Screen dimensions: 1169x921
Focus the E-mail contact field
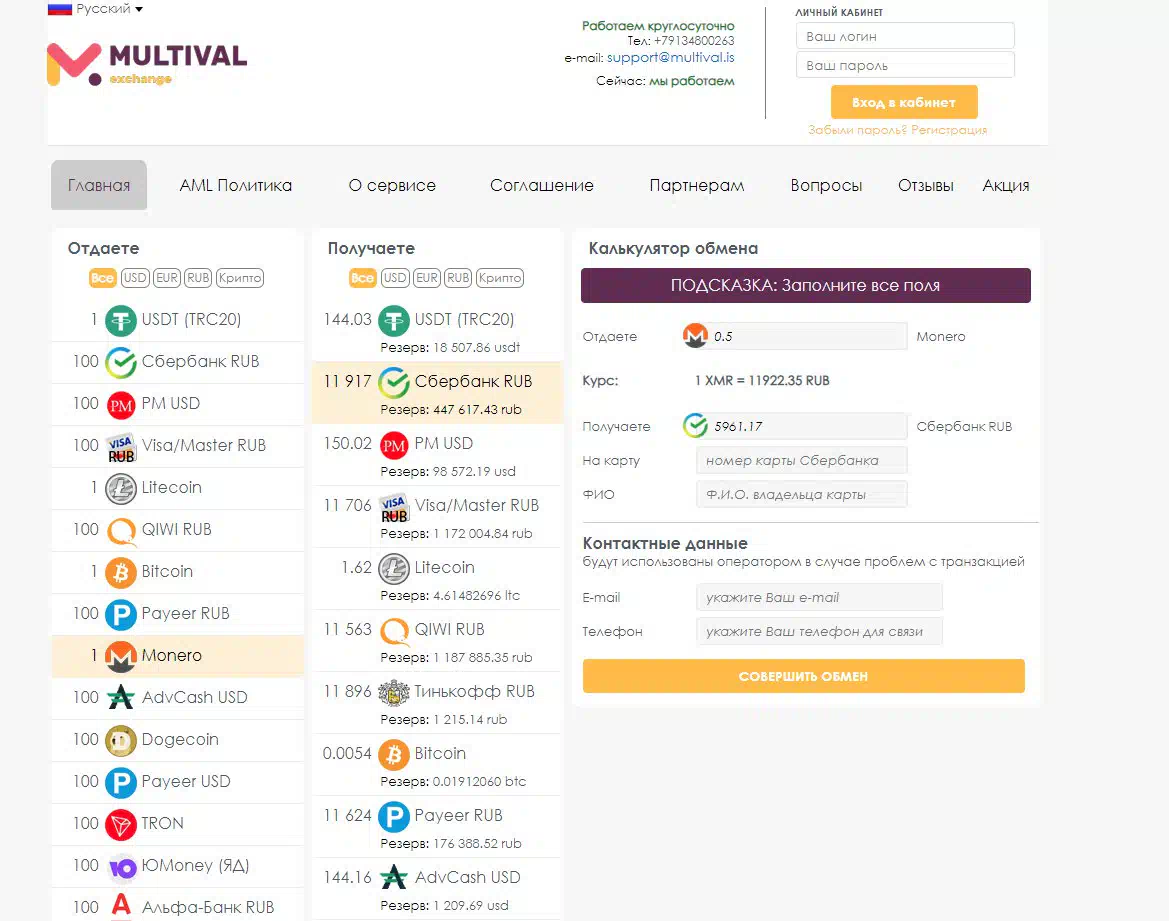[819, 597]
